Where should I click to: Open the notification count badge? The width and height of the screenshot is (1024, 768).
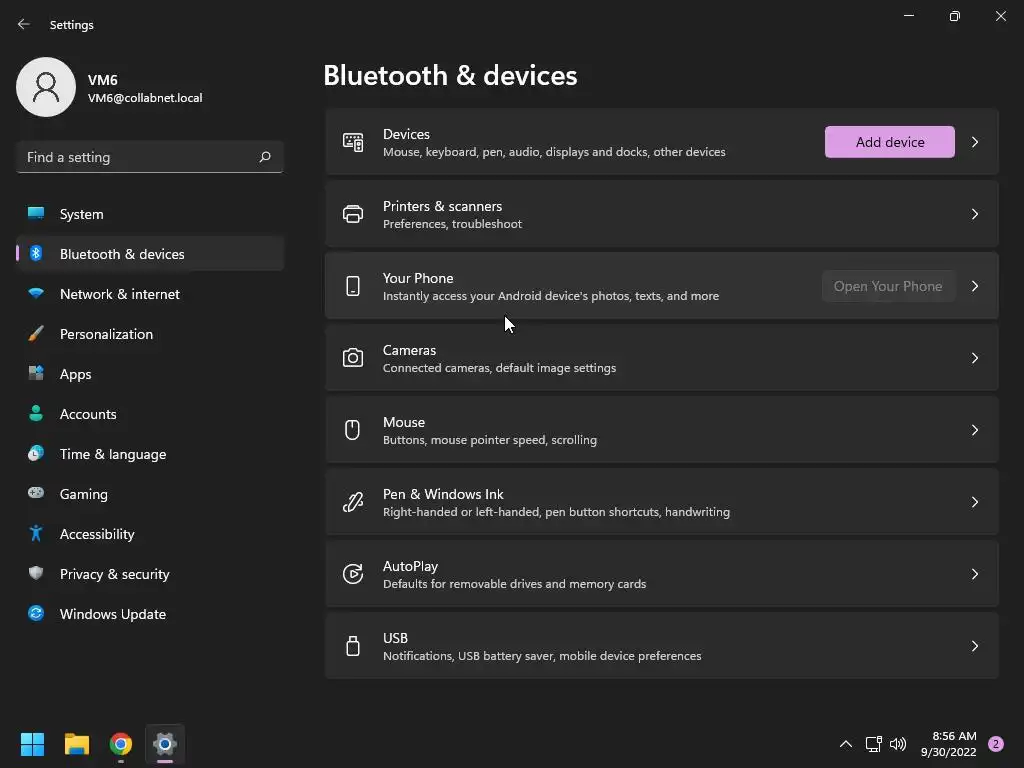[x=996, y=744]
